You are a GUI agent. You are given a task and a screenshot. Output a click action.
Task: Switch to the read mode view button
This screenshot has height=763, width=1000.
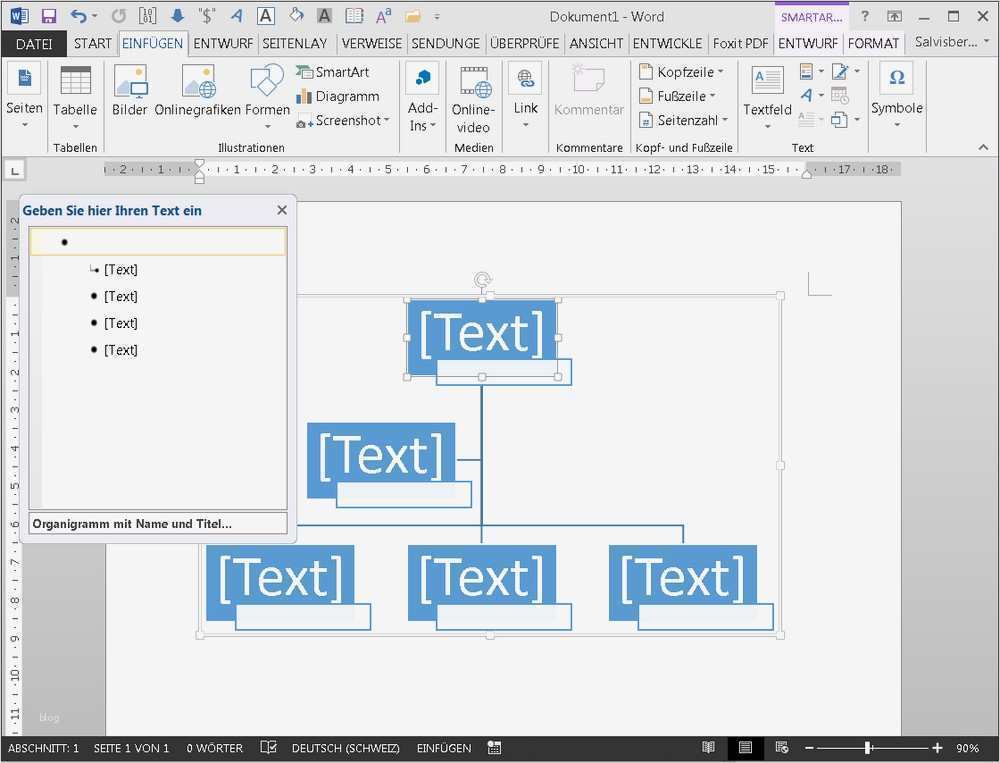point(708,748)
